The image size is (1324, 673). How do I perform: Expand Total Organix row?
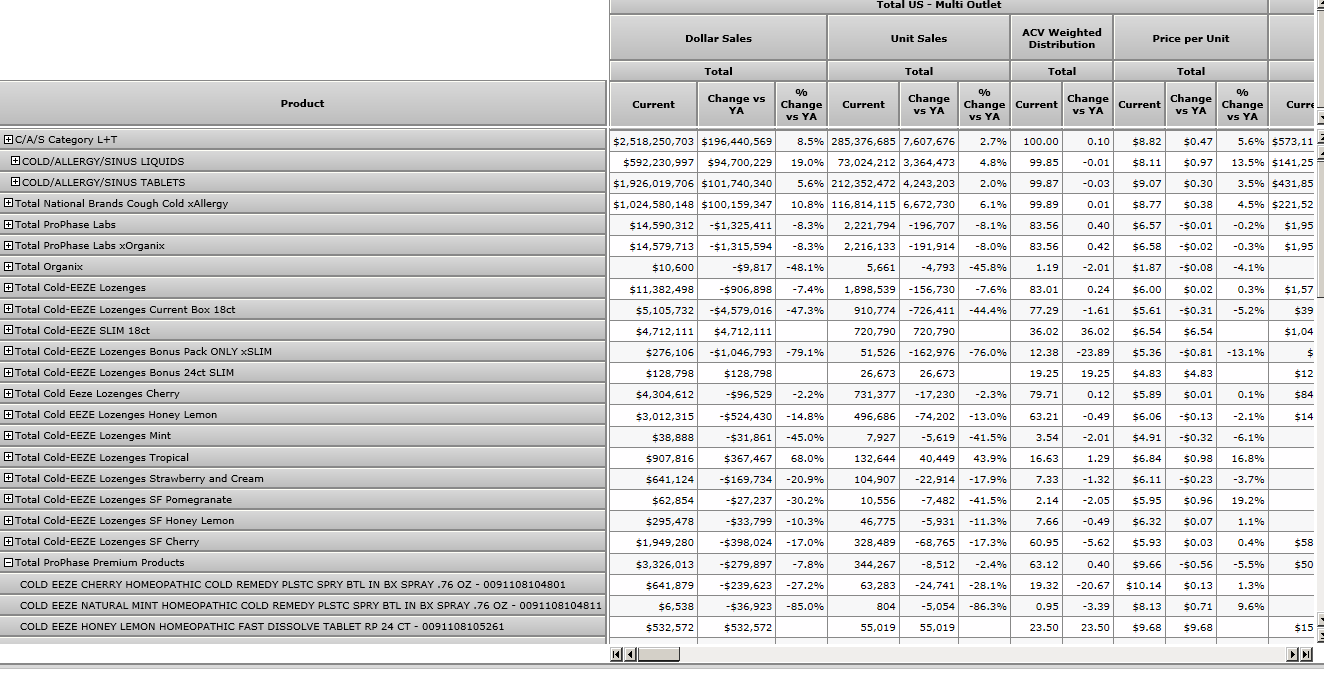(9, 267)
